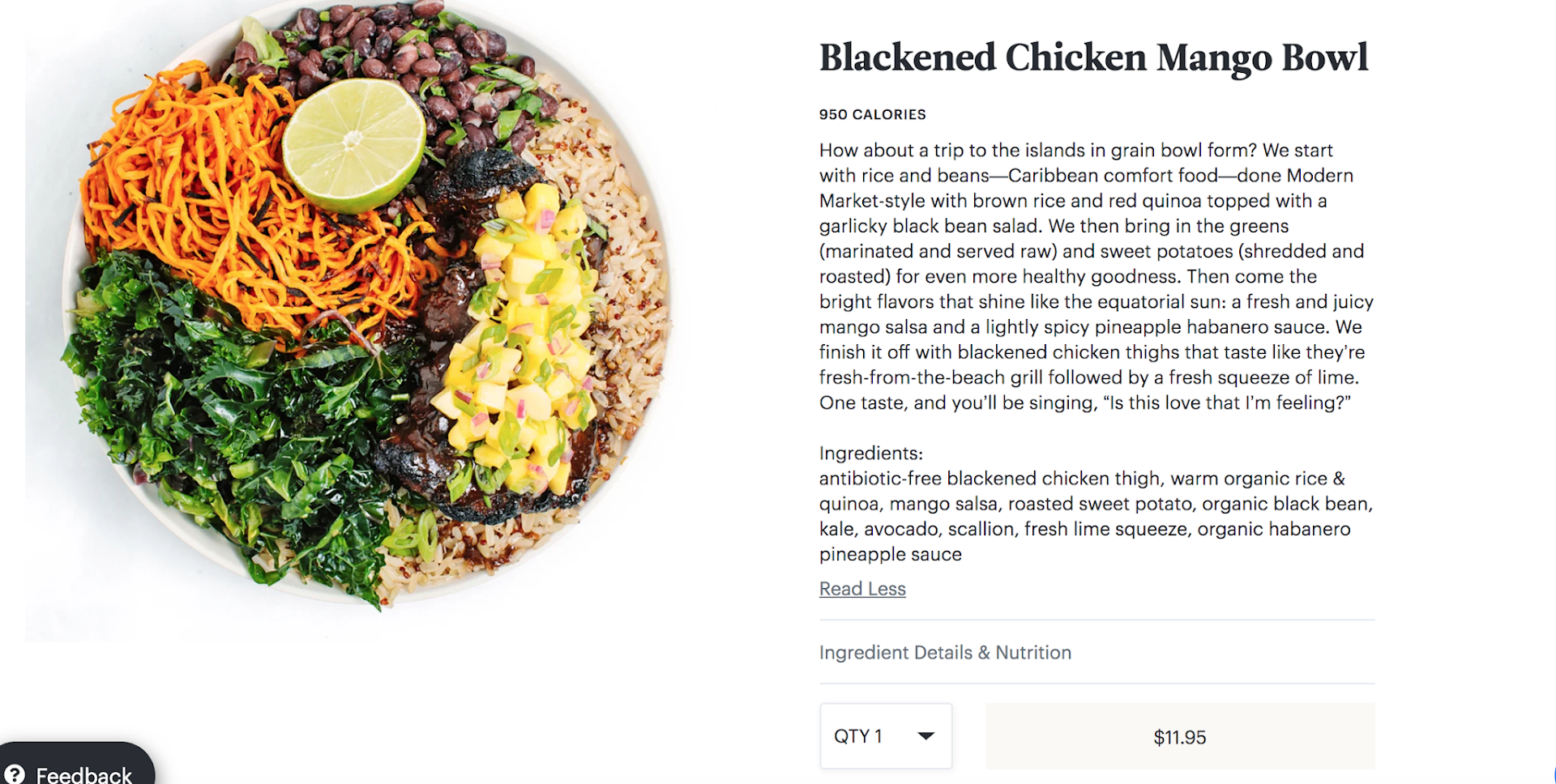Open the Feedback button label
This screenshot has height=784, width=1556.
coord(83,775)
